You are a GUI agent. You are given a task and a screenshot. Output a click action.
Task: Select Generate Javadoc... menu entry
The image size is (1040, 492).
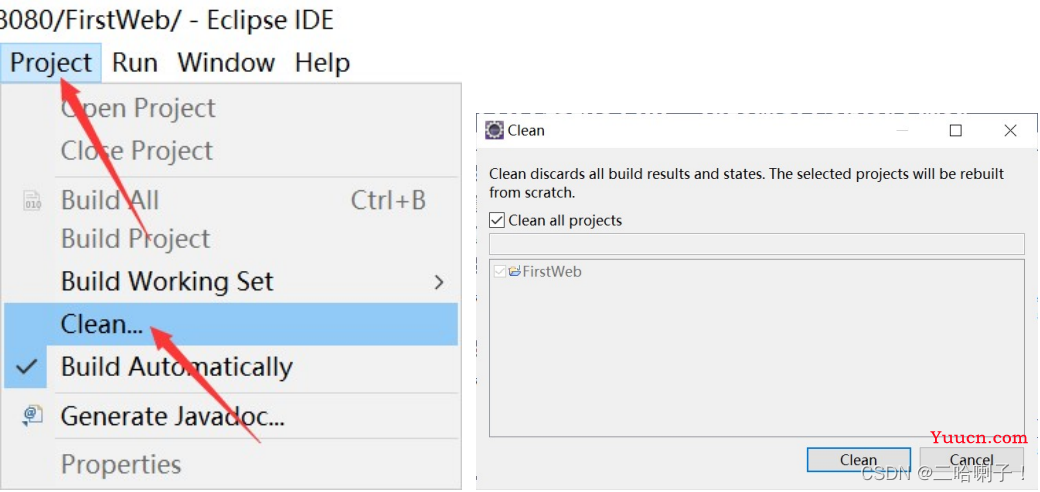[x=172, y=416]
